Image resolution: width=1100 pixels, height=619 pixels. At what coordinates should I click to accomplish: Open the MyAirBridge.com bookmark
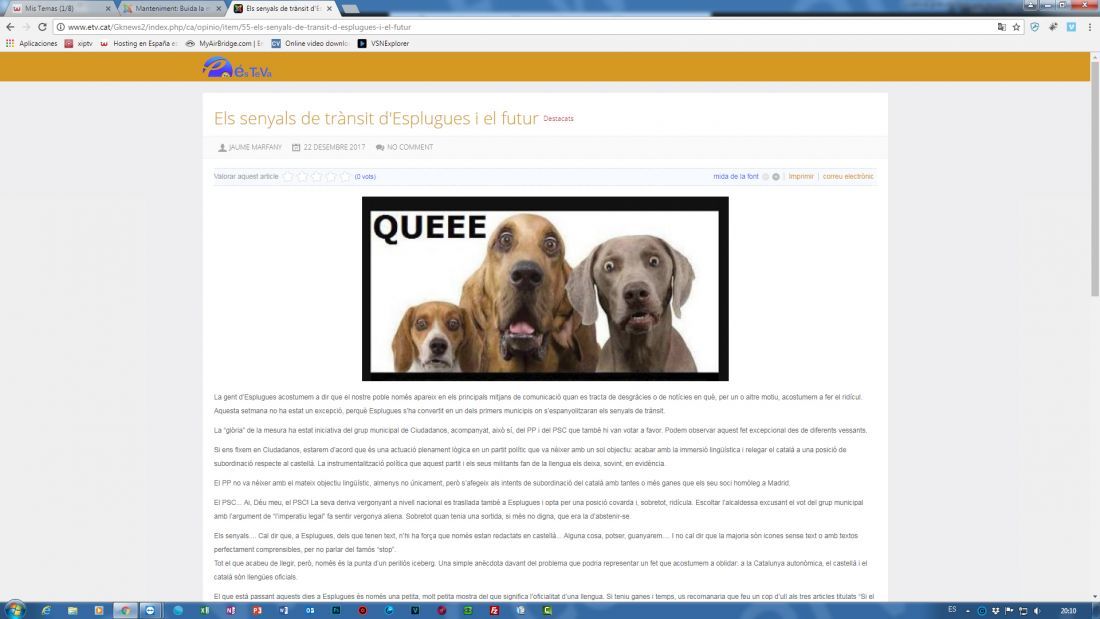224,44
